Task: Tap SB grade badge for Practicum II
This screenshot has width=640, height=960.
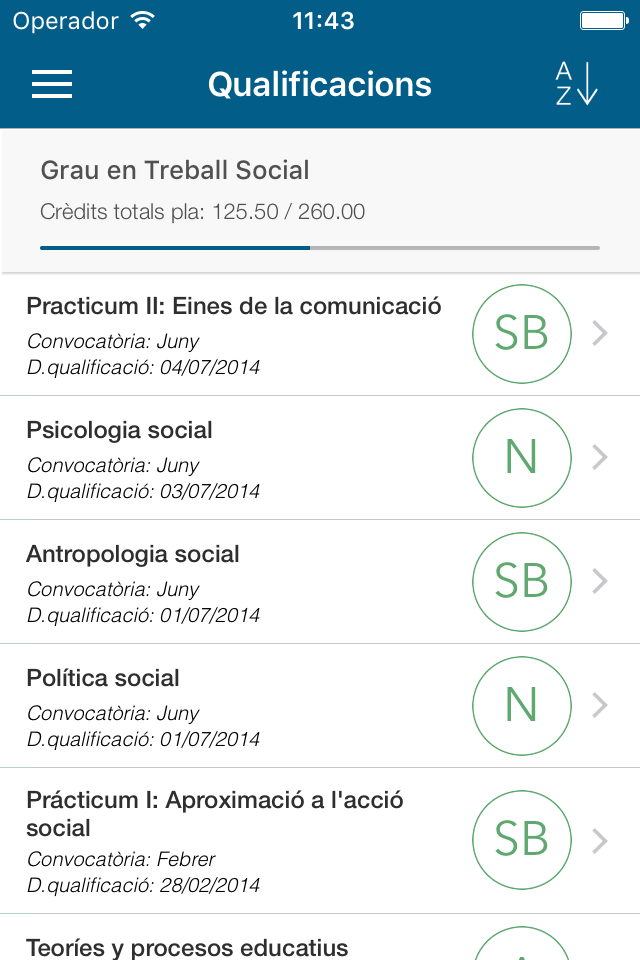Action: click(522, 334)
